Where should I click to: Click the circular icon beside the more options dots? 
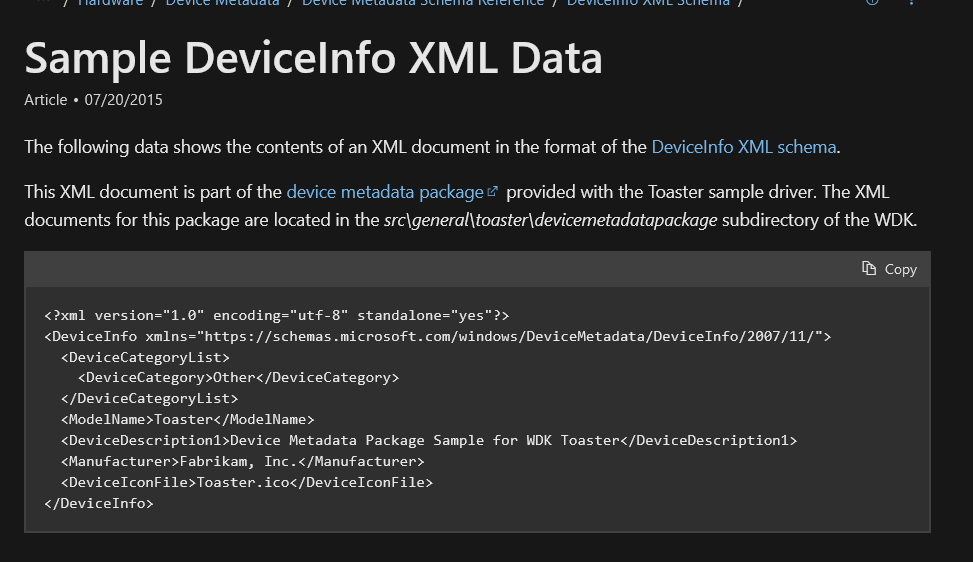pos(871,3)
